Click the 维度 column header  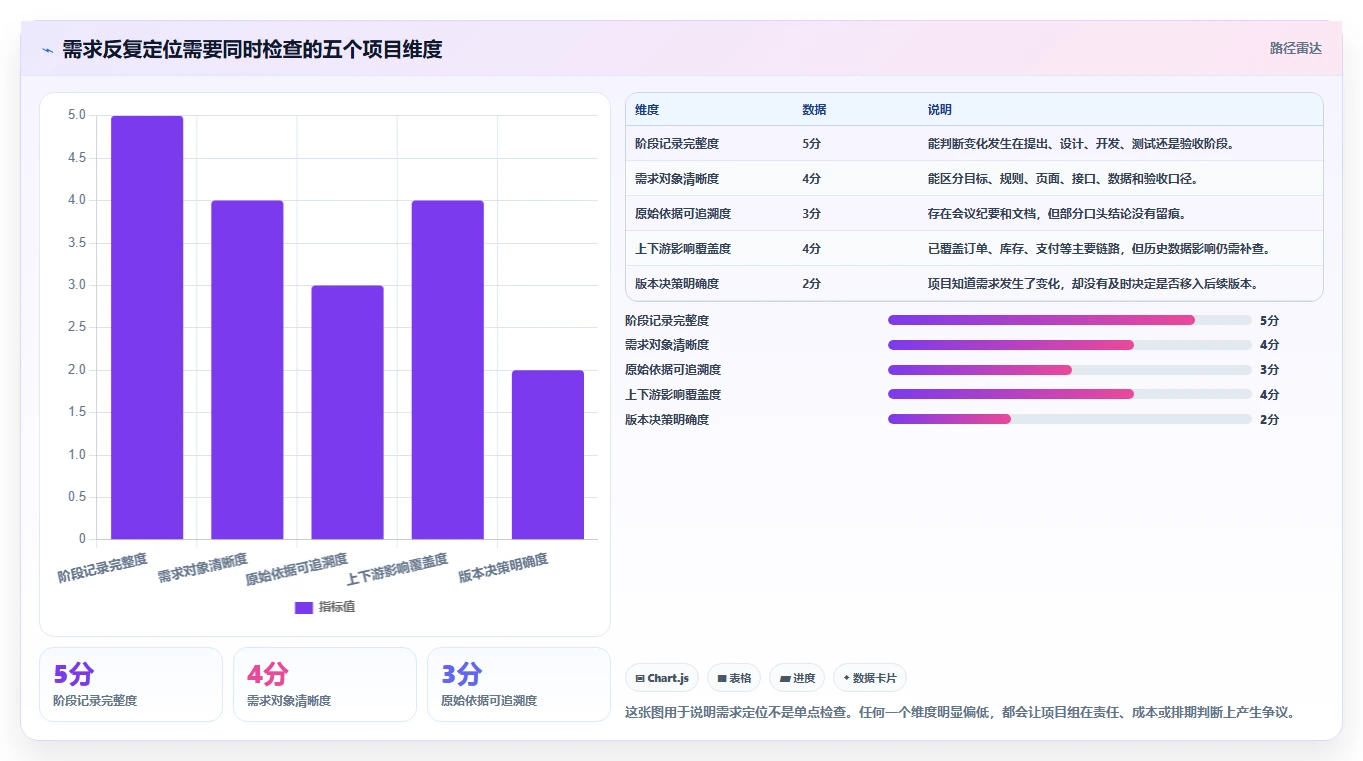(647, 110)
